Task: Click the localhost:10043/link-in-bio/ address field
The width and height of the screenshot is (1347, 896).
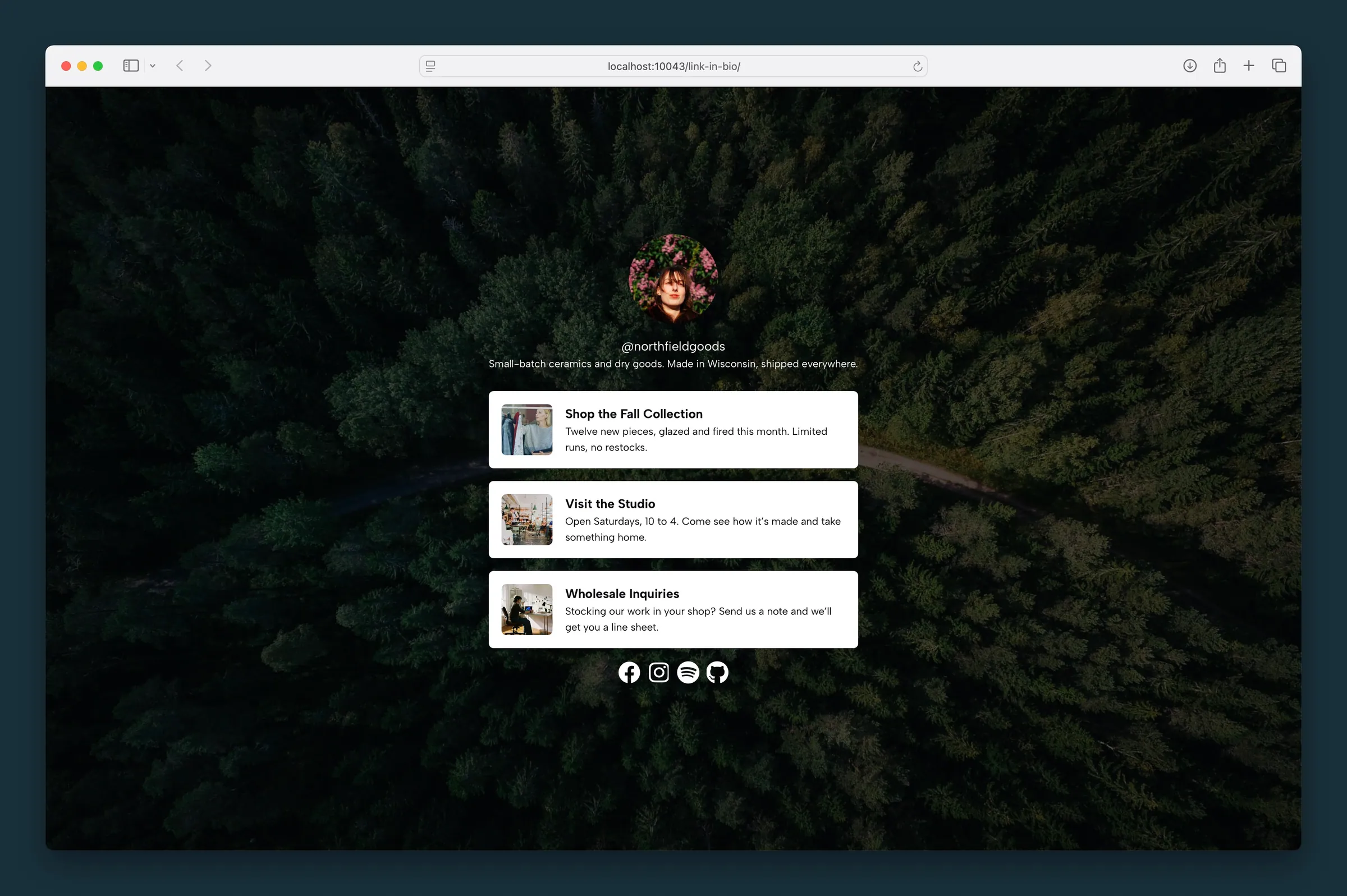Action: point(673,66)
